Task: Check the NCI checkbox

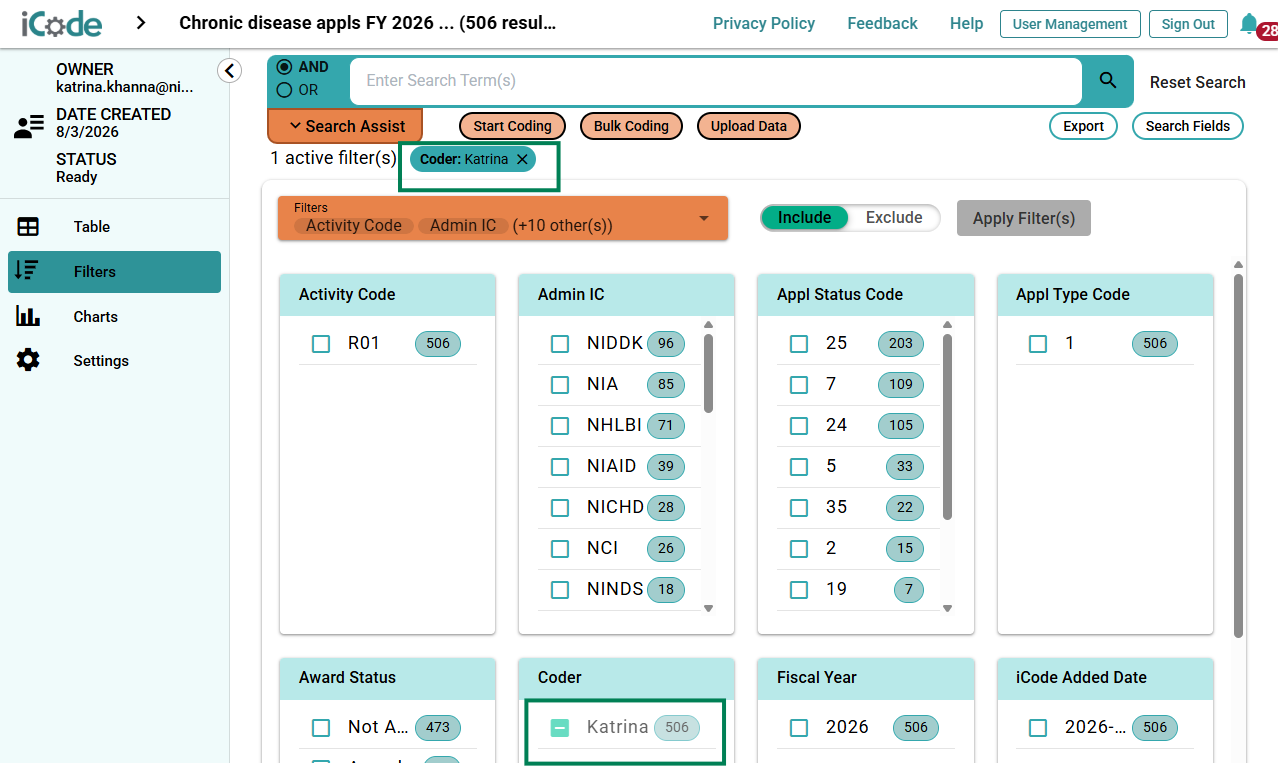Action: (x=560, y=549)
